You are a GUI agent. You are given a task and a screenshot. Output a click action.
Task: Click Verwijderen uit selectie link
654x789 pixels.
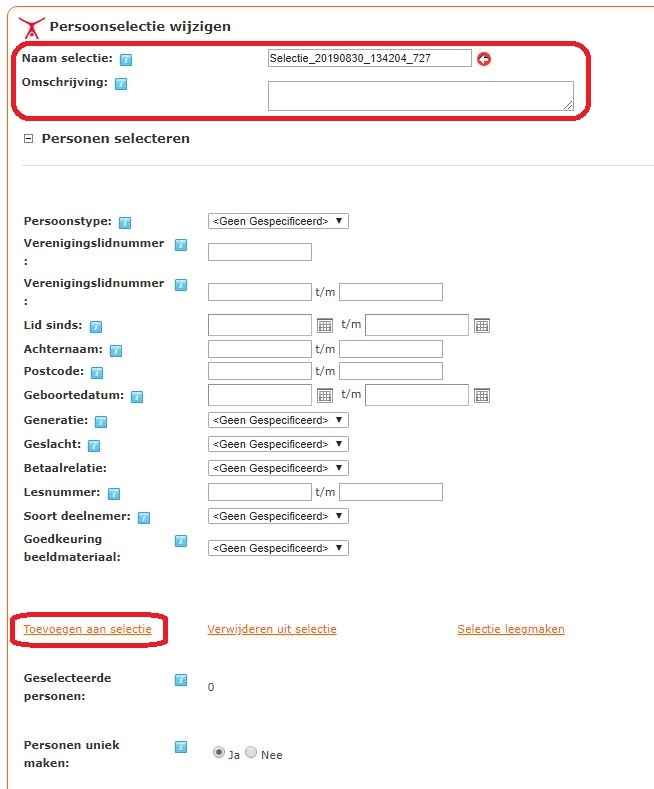(x=272, y=629)
